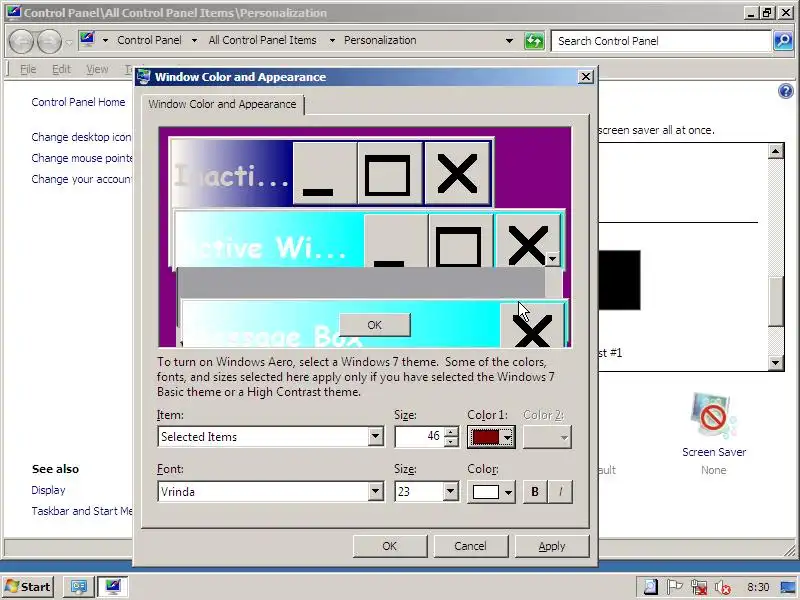Select the Window Color and Appearance tab
This screenshot has height=600, width=800.
point(222,104)
